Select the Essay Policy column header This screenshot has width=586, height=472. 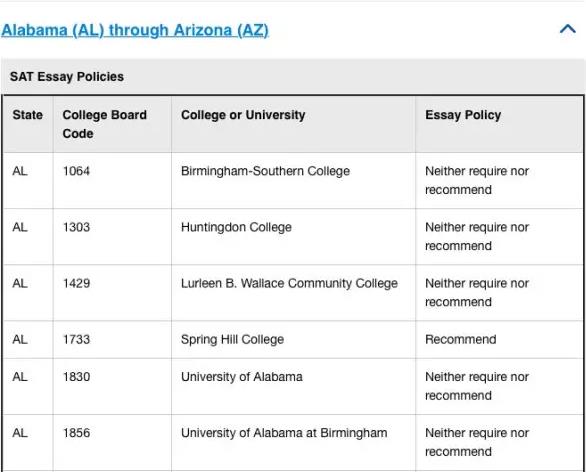[x=499, y=124]
